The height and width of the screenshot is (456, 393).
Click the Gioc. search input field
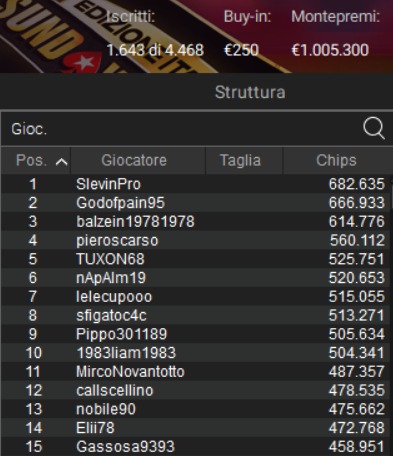click(x=182, y=128)
